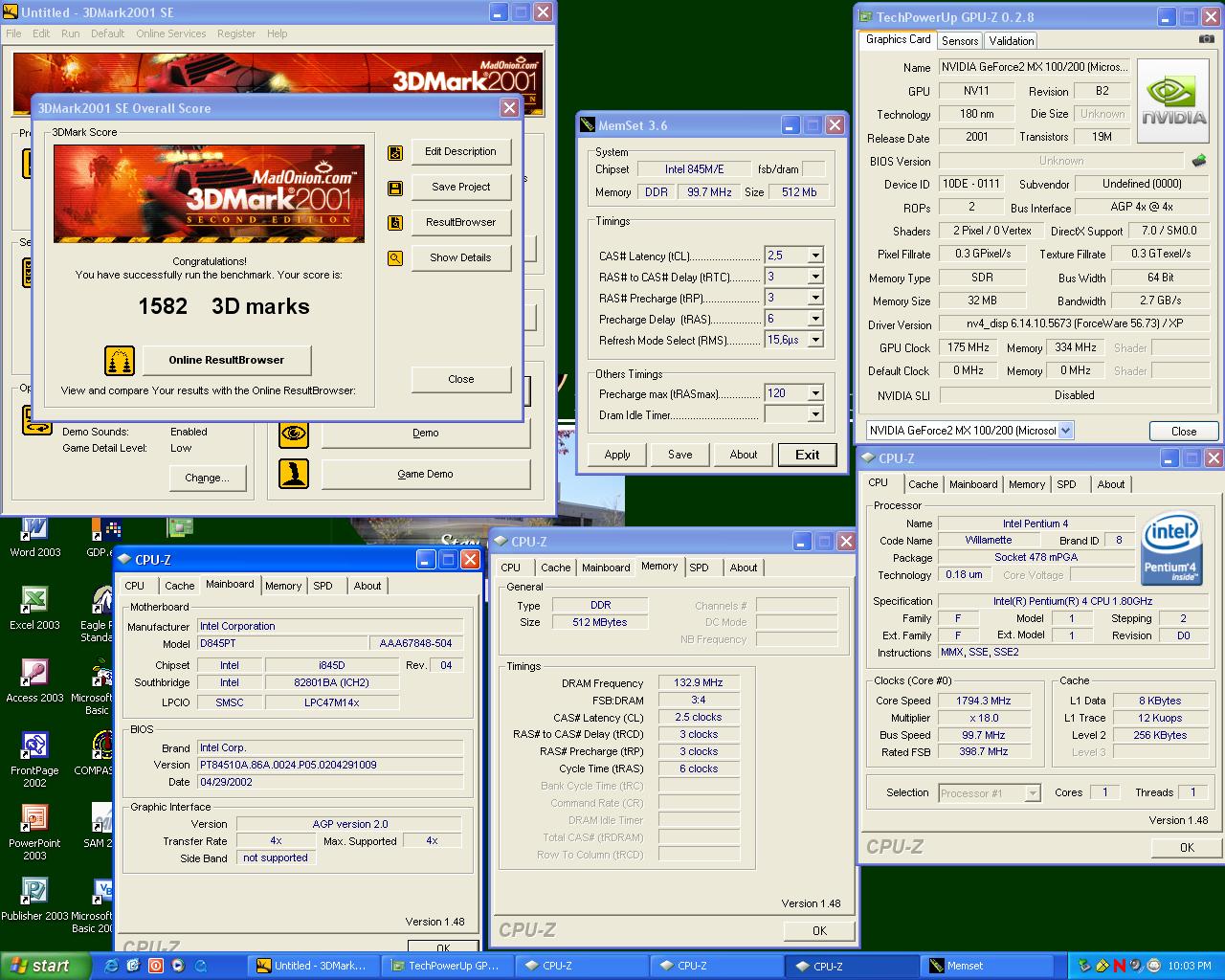Open the RAS# to CAS# Delay (tRTC) dropdown
Viewport: 1225px width, 980px height.
click(815, 277)
